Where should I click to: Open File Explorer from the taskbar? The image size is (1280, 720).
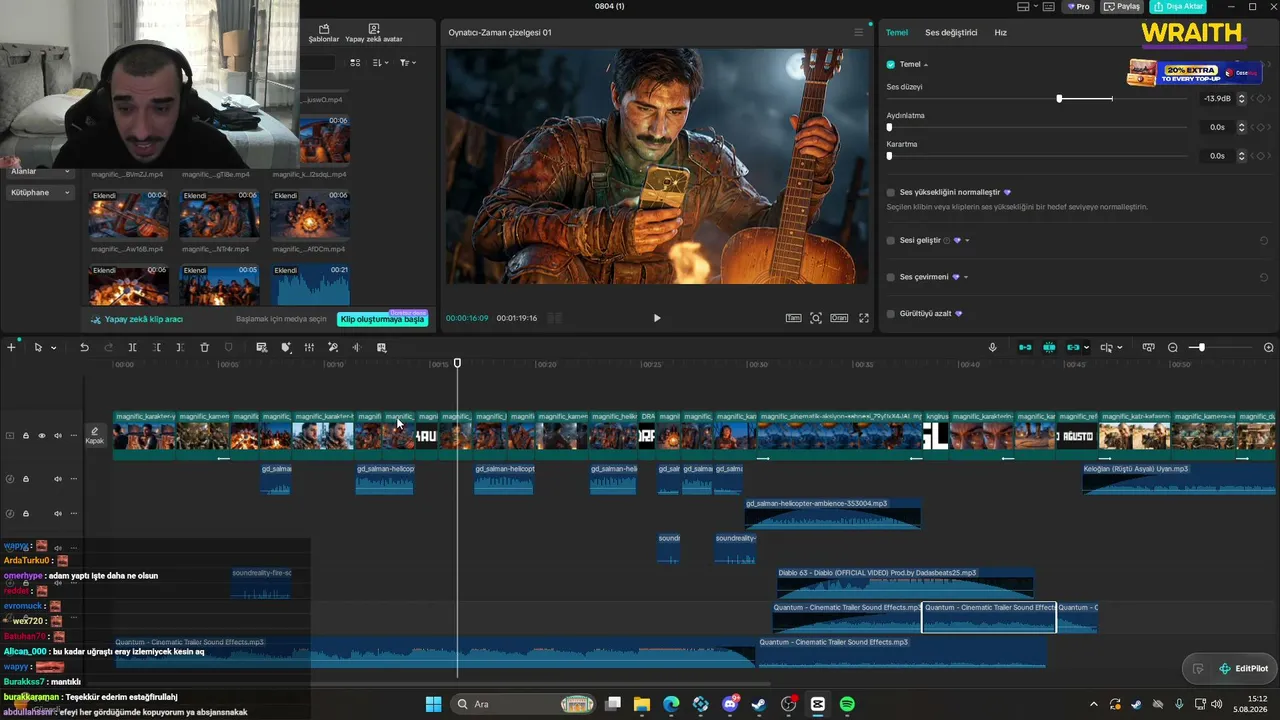[642, 704]
